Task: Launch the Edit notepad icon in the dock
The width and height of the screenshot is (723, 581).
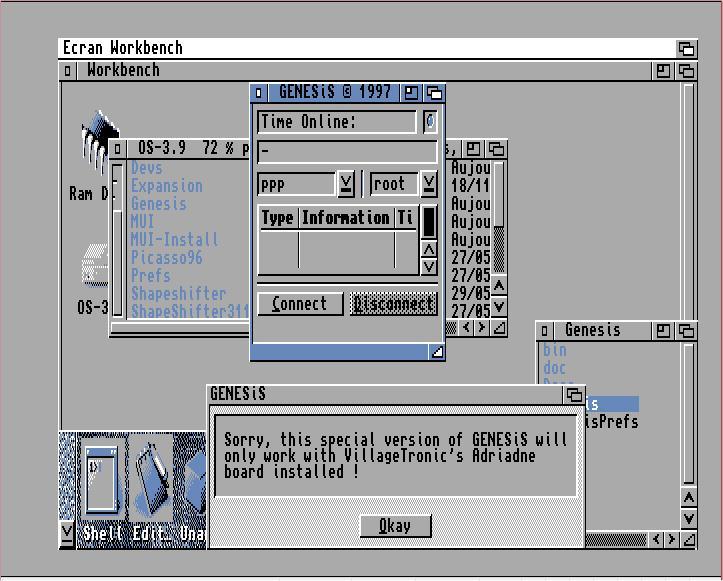Action: click(x=153, y=480)
